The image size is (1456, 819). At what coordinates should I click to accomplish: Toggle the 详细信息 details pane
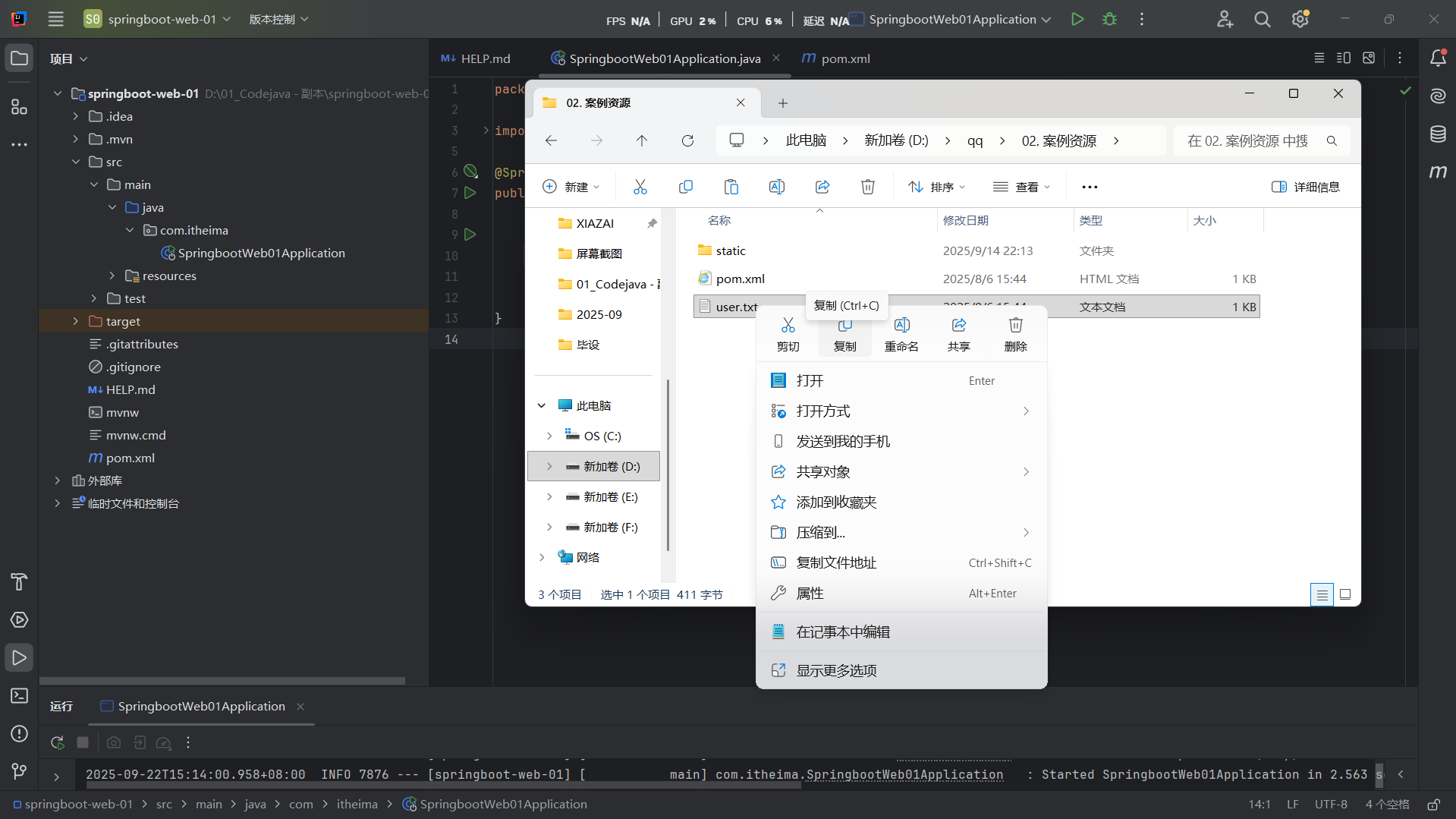click(x=1305, y=187)
